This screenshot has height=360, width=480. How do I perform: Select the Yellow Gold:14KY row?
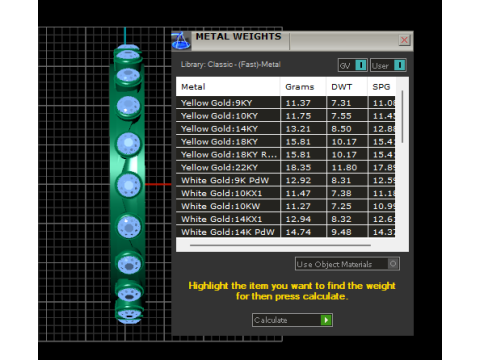[286, 129]
